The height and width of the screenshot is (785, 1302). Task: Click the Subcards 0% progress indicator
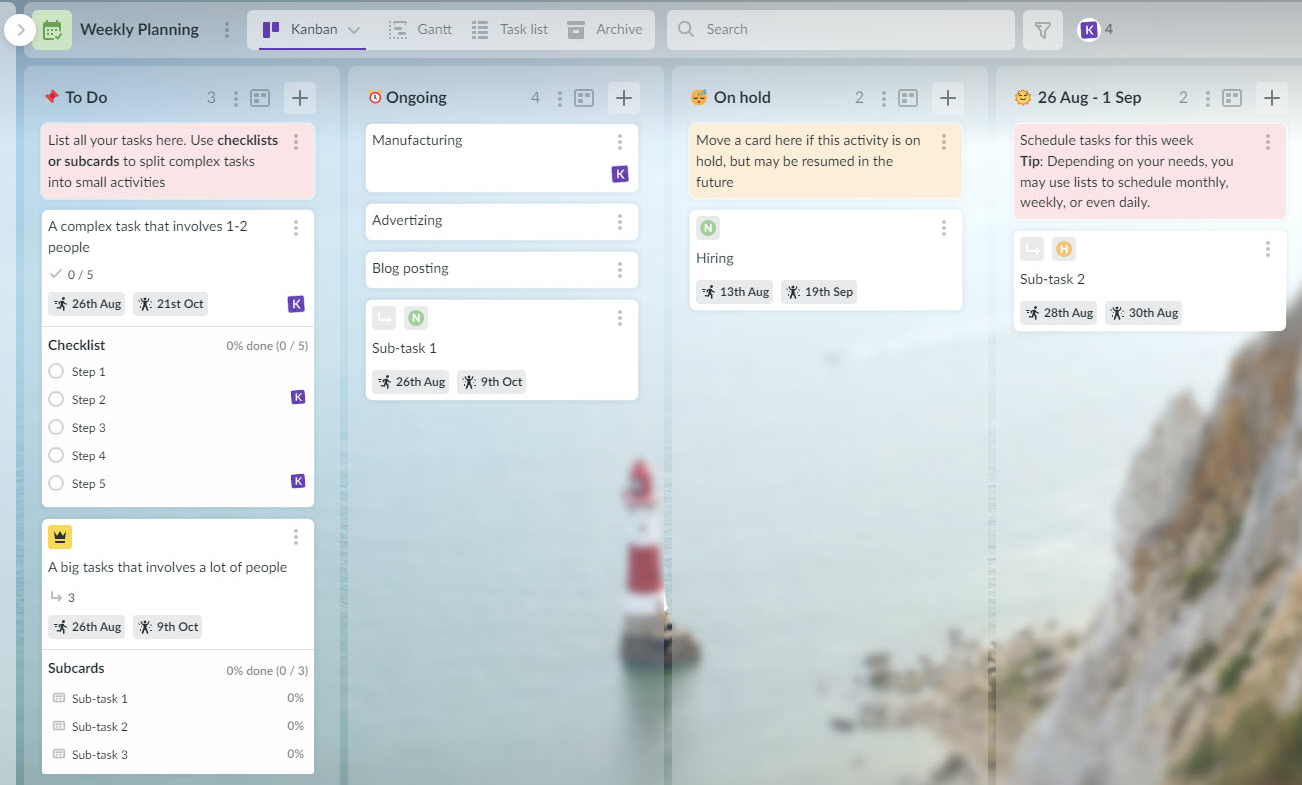coord(266,669)
